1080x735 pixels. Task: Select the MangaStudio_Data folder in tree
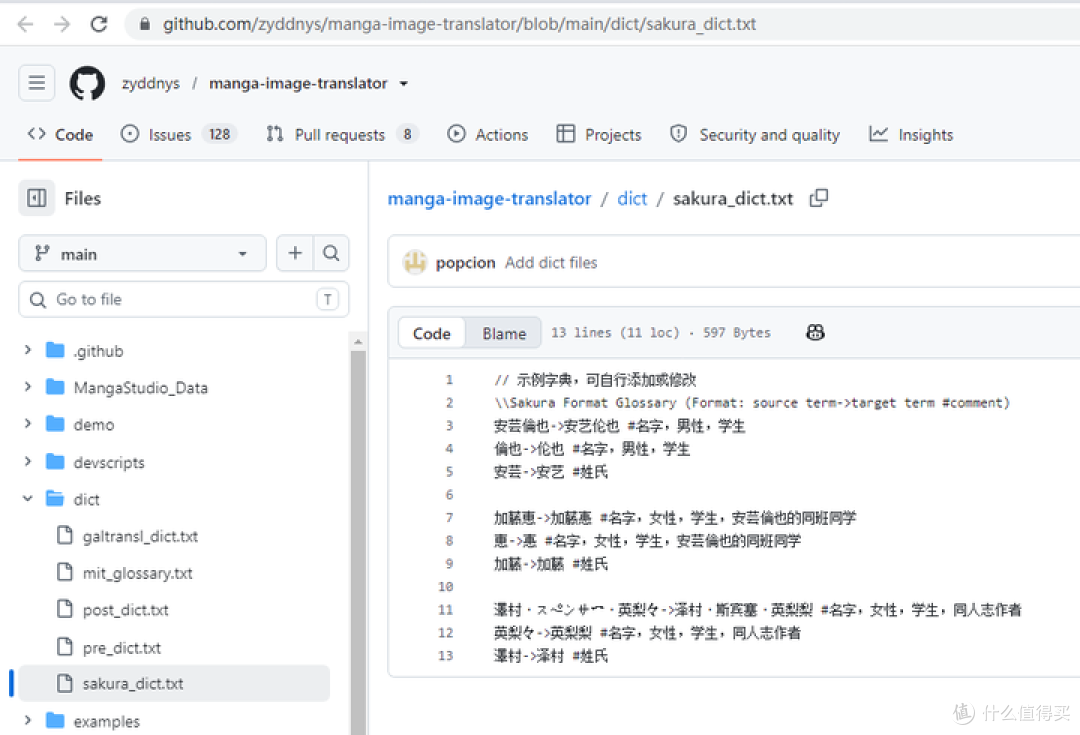[141, 388]
